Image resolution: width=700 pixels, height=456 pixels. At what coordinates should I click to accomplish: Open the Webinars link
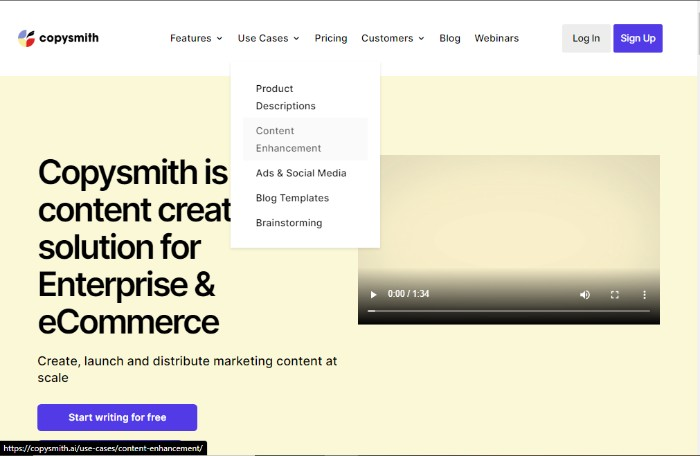tap(496, 38)
